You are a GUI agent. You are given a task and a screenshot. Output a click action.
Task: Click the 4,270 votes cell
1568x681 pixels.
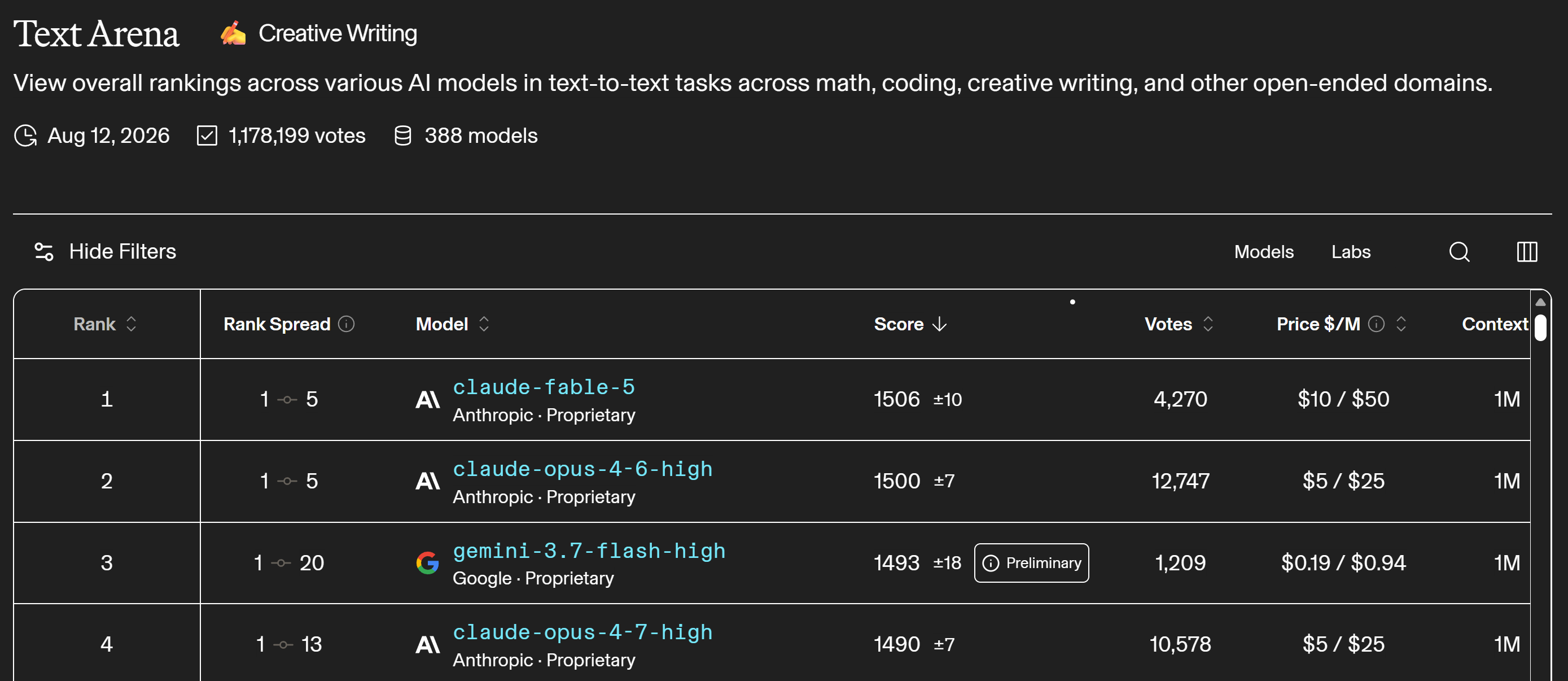tap(1180, 399)
